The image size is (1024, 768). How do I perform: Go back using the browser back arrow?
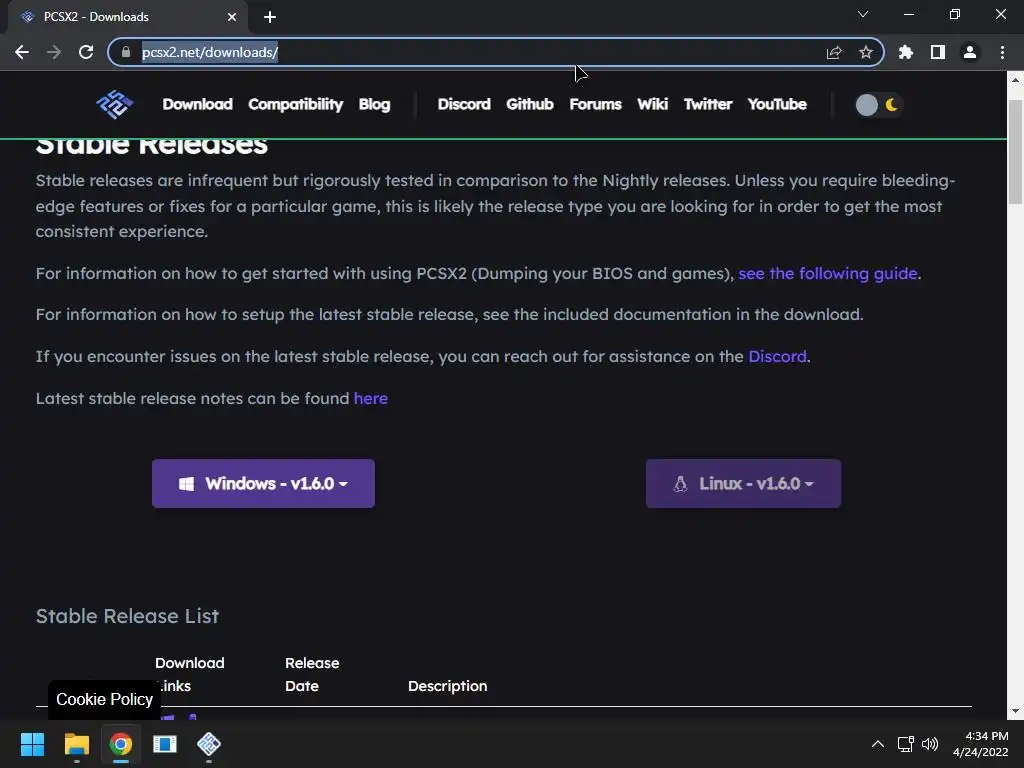22,52
